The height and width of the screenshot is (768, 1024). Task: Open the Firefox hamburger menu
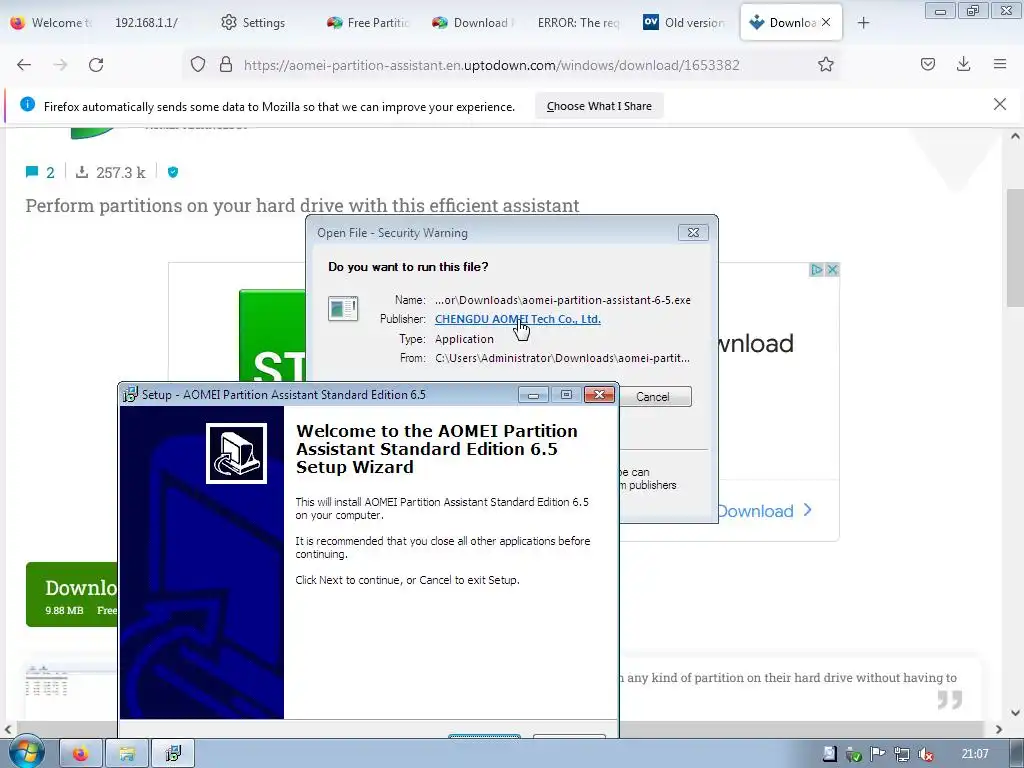tap(1000, 64)
